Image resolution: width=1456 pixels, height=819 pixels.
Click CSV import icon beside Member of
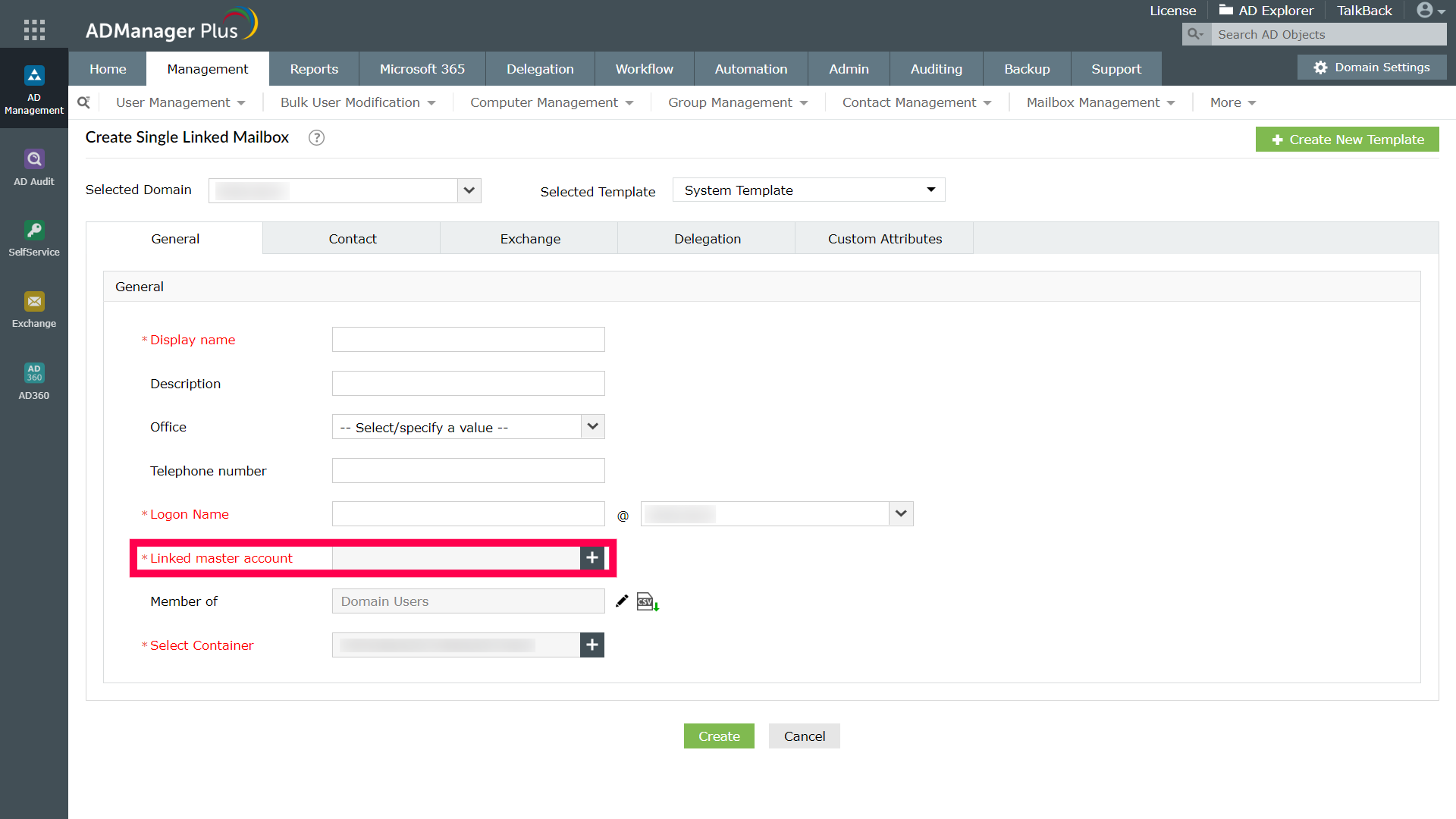[647, 602]
